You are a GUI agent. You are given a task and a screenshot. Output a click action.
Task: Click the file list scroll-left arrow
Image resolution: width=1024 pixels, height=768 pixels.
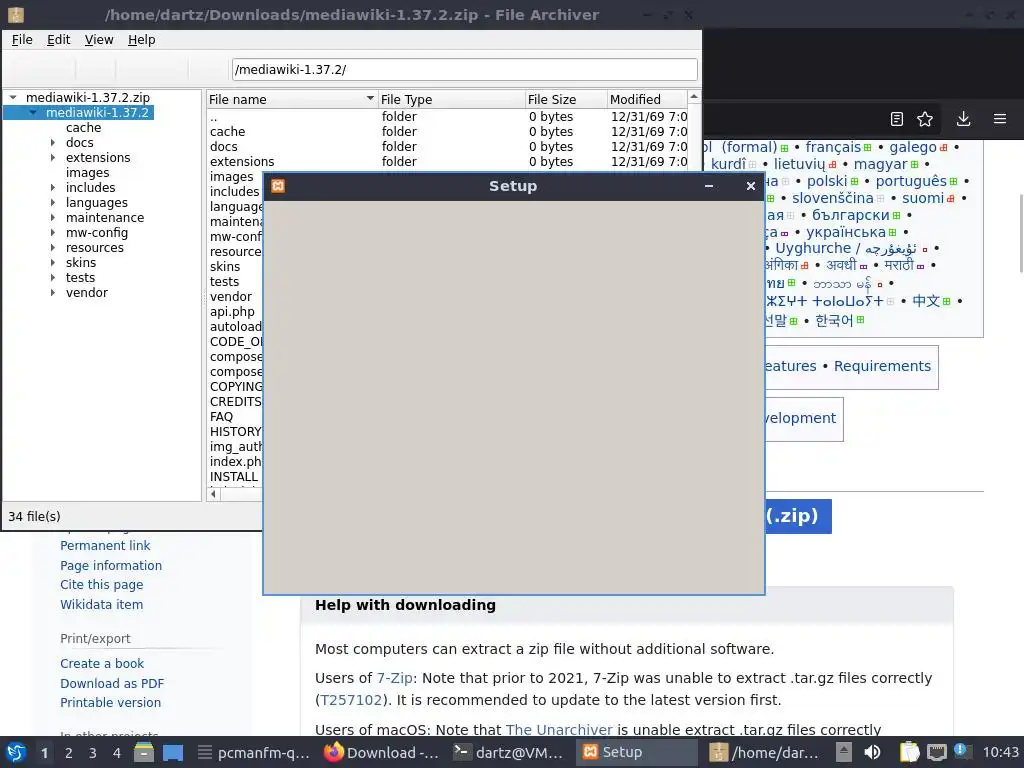(x=214, y=494)
